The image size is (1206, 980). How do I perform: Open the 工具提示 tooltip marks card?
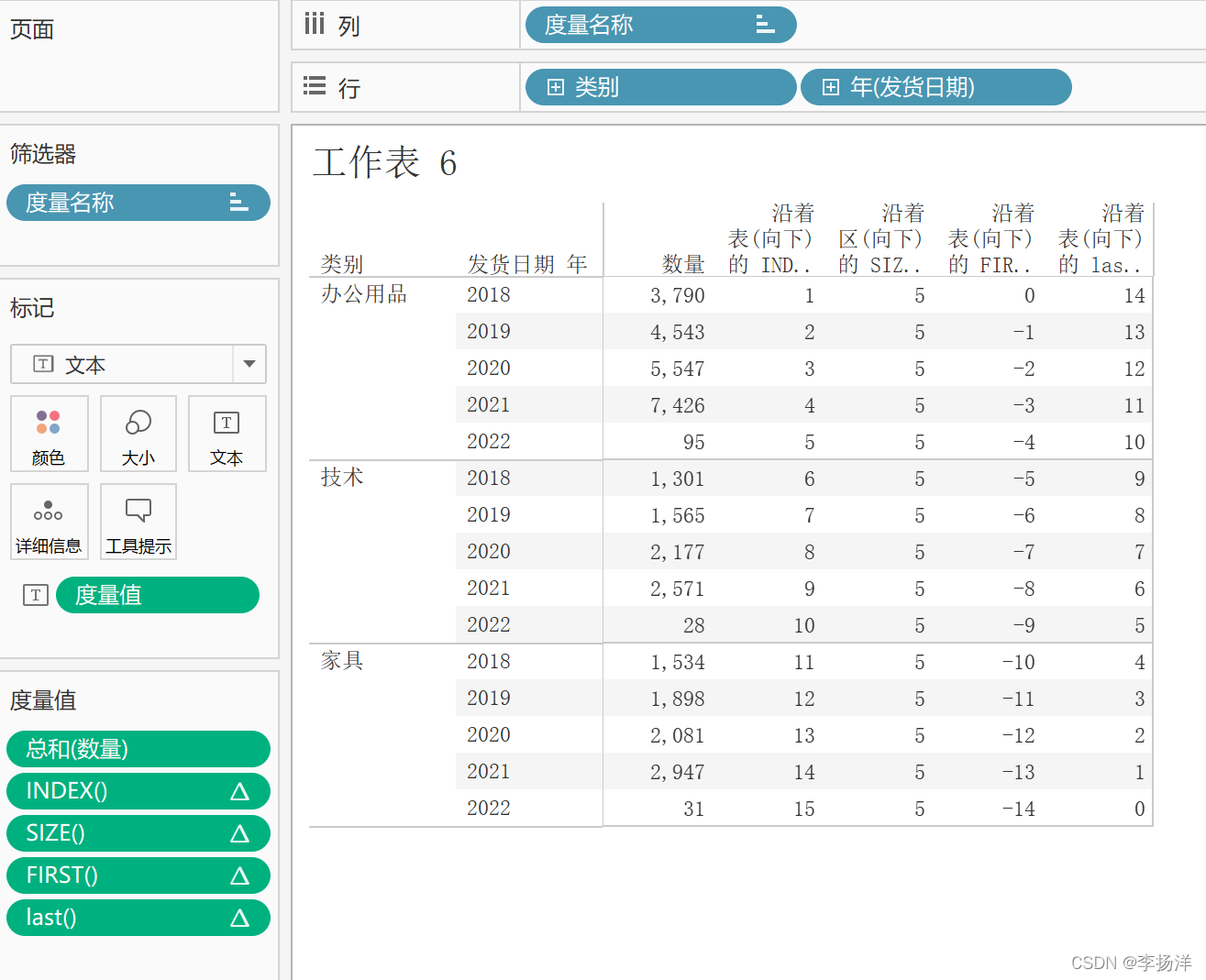pos(138,522)
